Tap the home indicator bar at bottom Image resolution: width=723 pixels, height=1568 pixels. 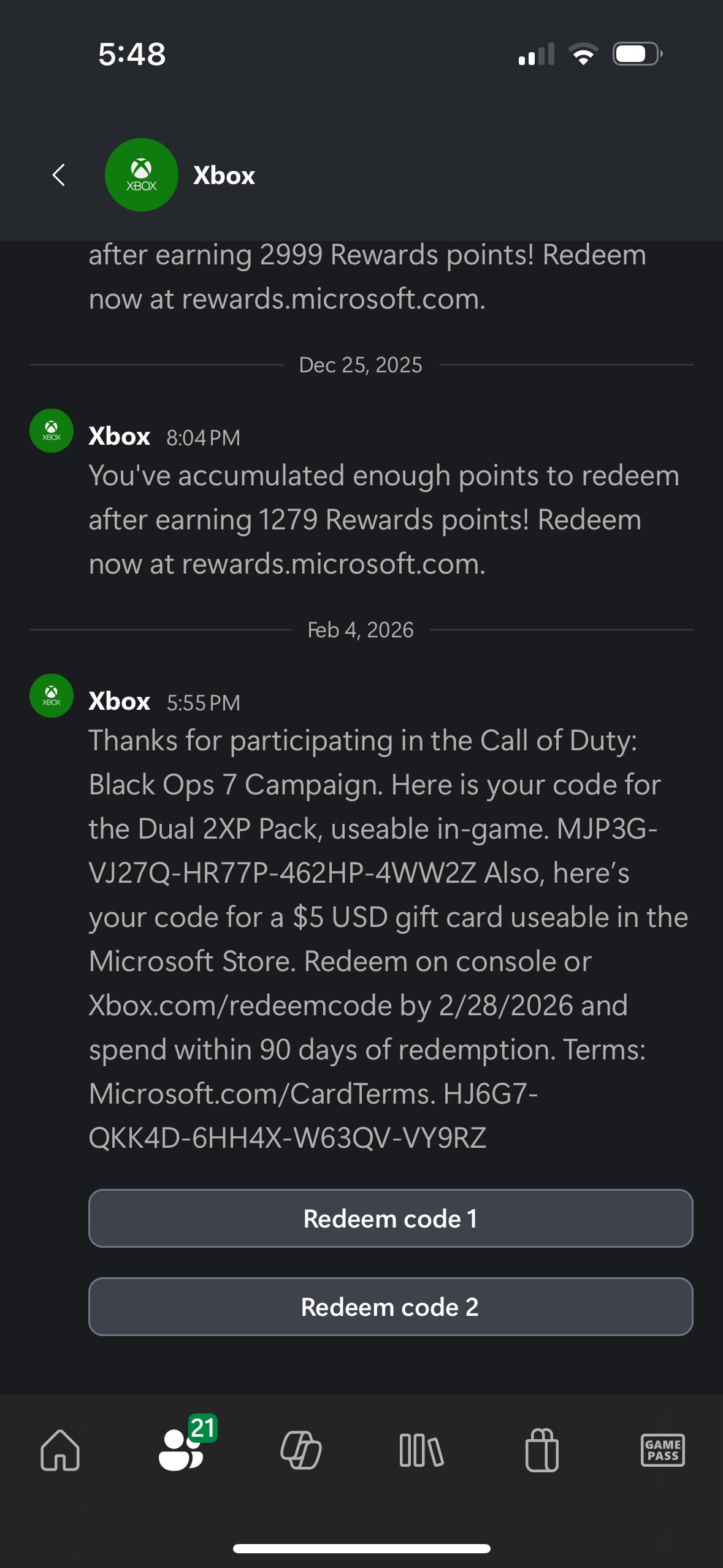361,1548
